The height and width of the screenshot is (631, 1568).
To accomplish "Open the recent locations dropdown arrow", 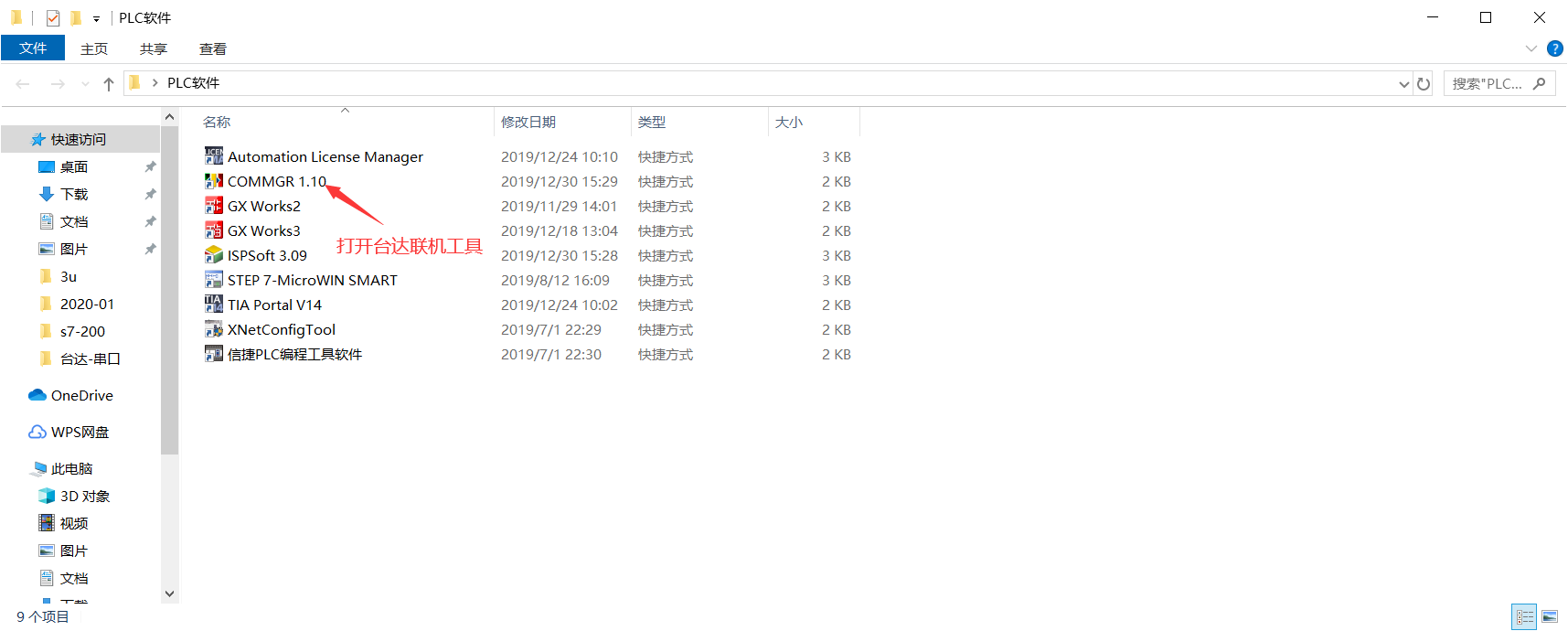I will [85, 83].
